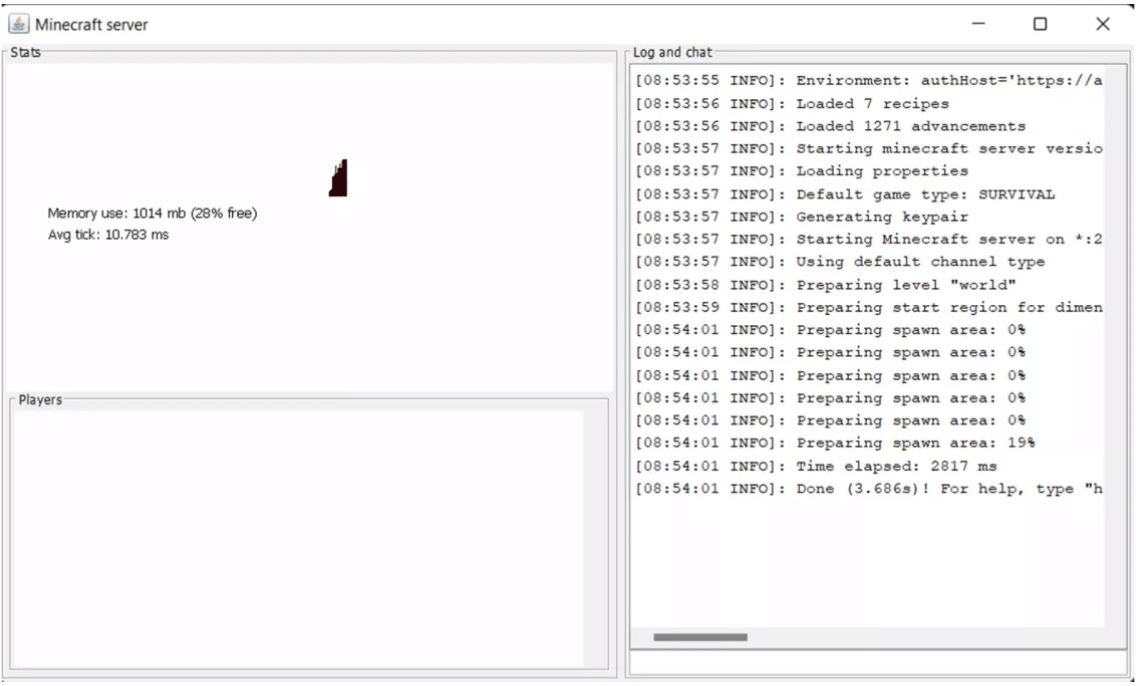The height and width of the screenshot is (686, 1136).
Task: Click the 'Preparing level "world"' log line
Action: pos(826,285)
